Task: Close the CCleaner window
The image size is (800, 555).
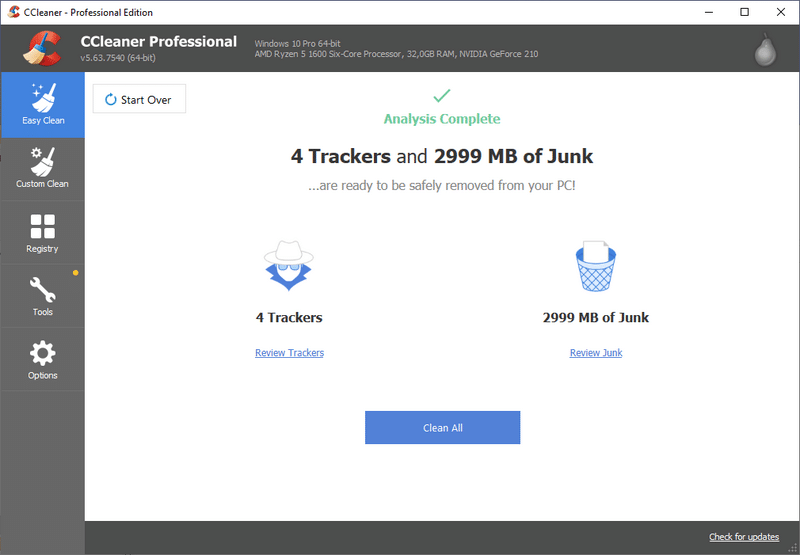Action: 780,12
